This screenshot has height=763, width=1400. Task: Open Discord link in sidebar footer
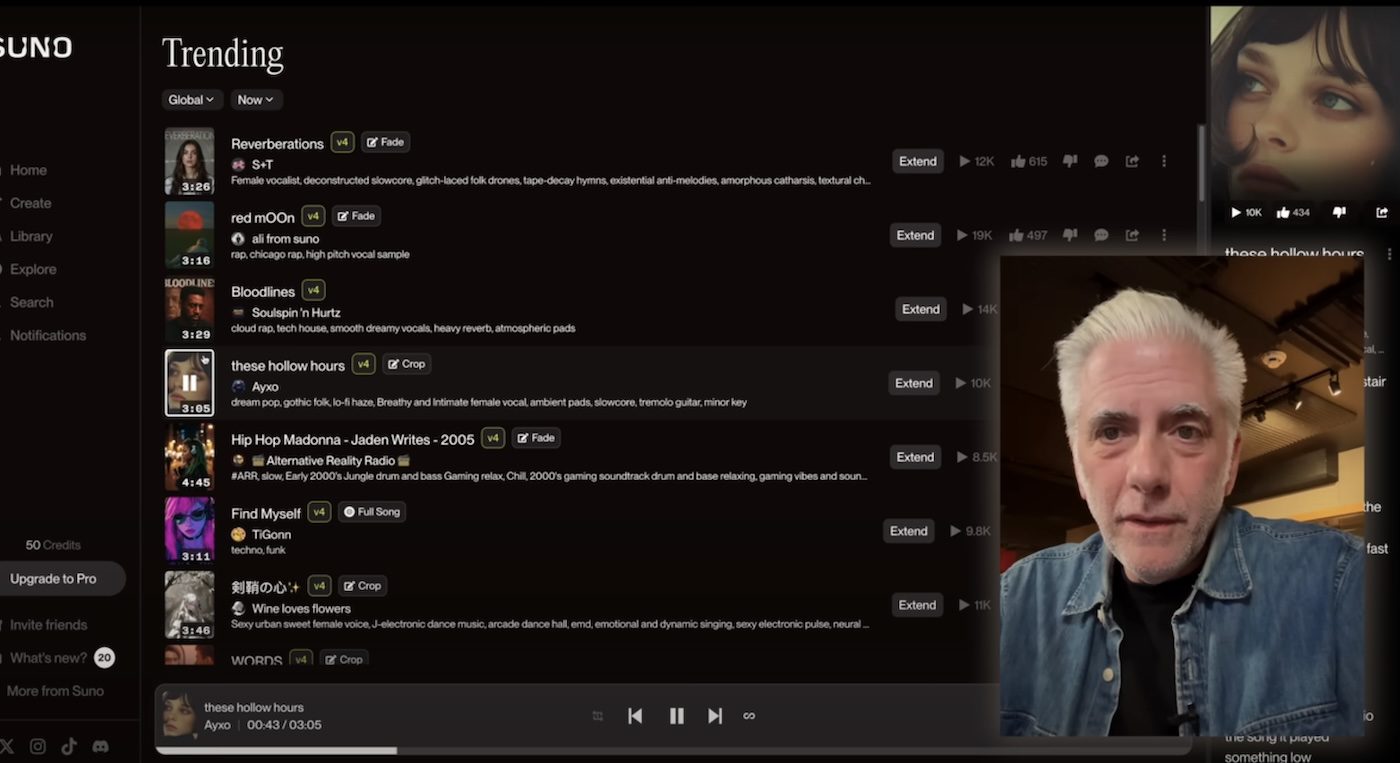100,746
